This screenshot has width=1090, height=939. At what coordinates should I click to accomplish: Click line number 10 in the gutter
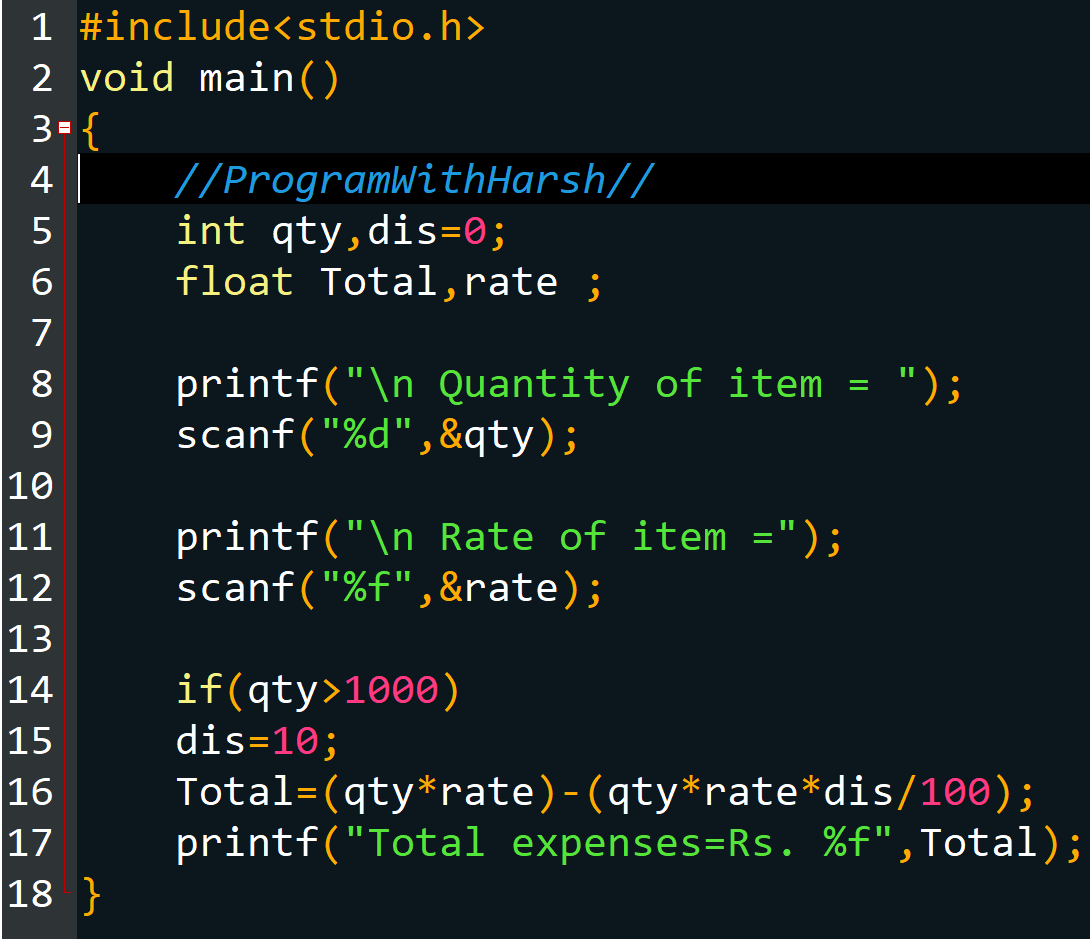click(x=31, y=487)
